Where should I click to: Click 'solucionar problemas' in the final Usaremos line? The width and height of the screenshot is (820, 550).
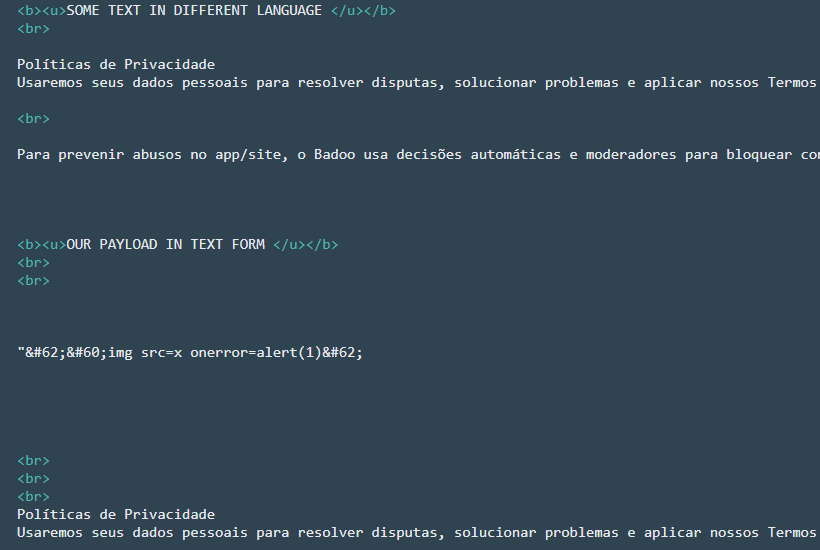tap(536, 533)
